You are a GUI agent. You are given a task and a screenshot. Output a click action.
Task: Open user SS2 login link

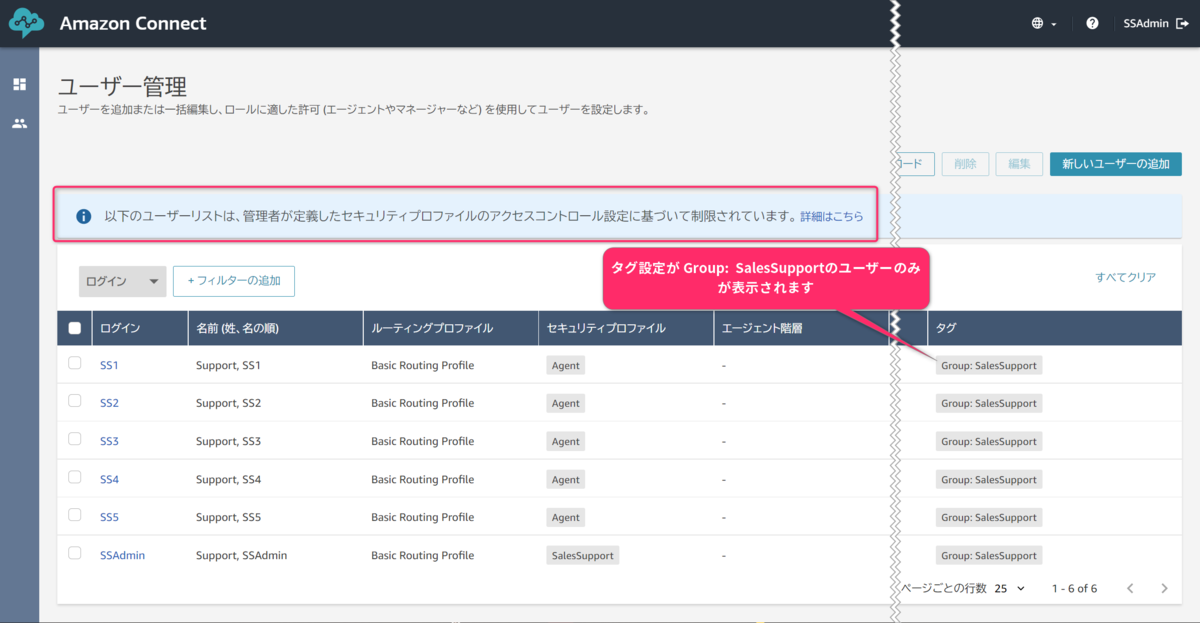pyautogui.click(x=109, y=403)
